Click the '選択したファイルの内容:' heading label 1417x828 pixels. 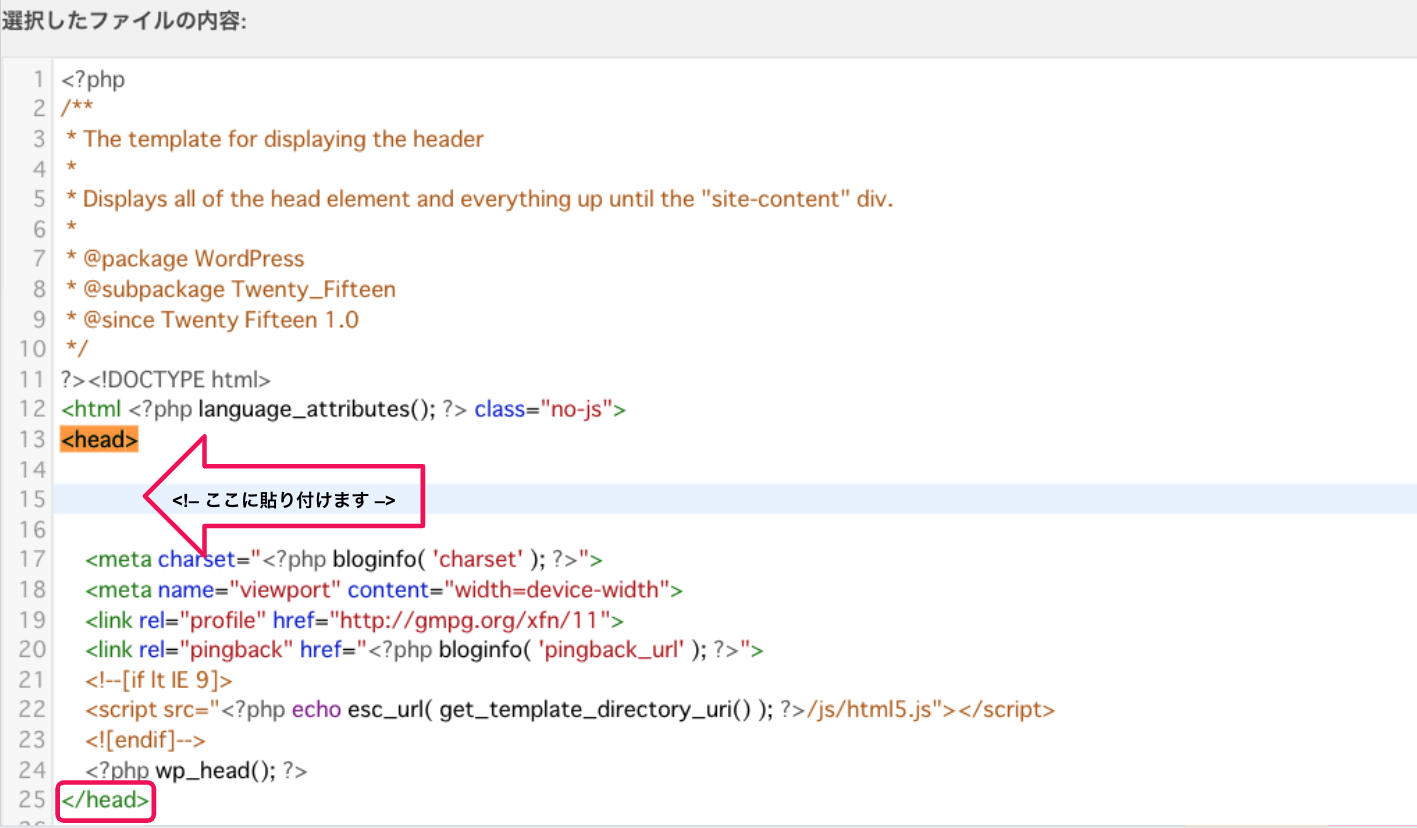(123, 21)
